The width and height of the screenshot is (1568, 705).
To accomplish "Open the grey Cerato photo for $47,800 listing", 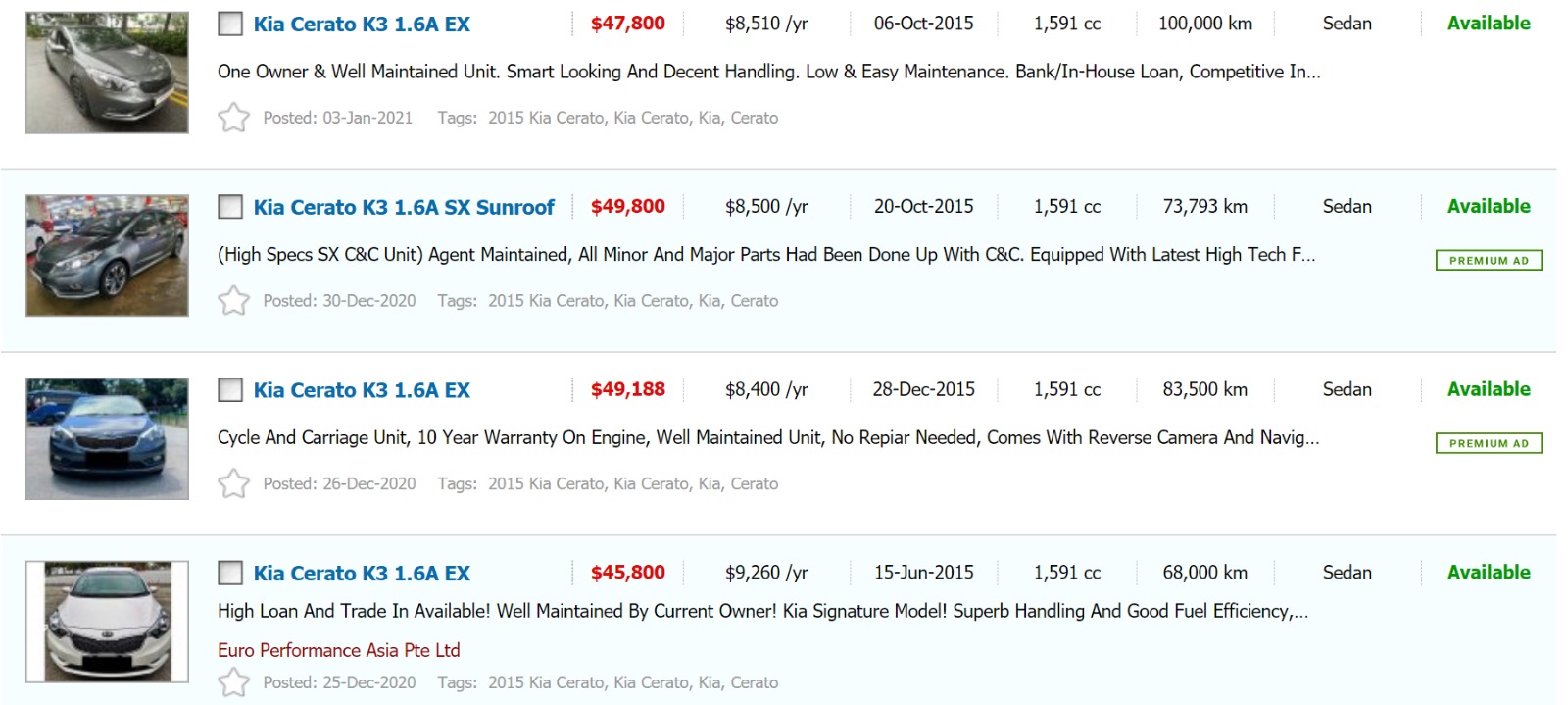I will click(x=107, y=73).
